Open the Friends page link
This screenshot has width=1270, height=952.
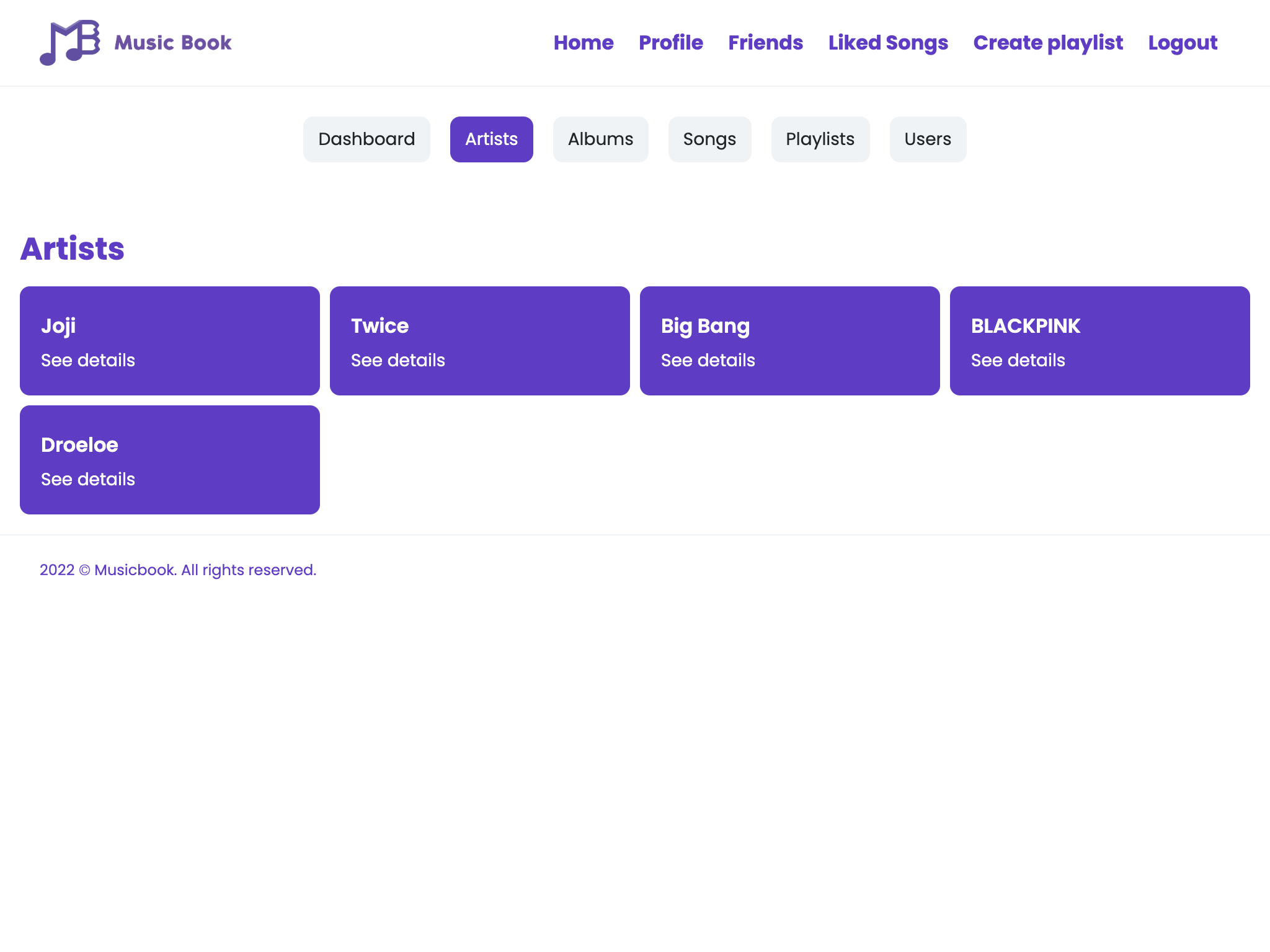(765, 43)
